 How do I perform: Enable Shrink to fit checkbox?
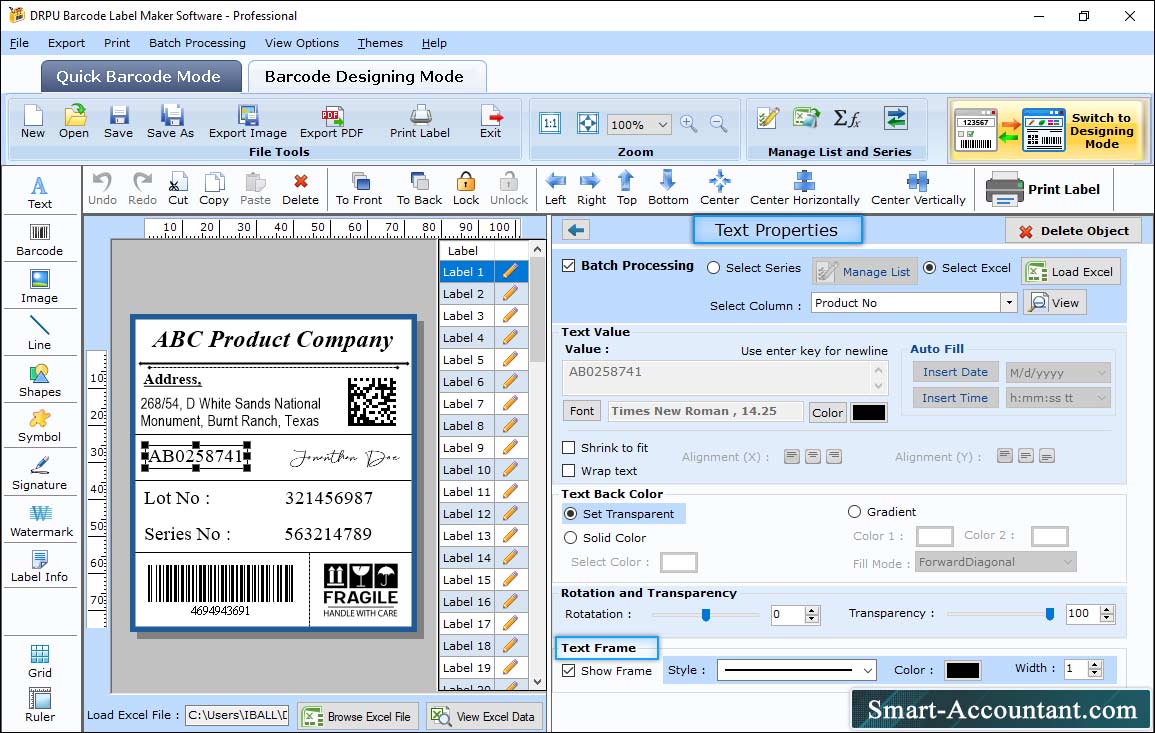569,447
